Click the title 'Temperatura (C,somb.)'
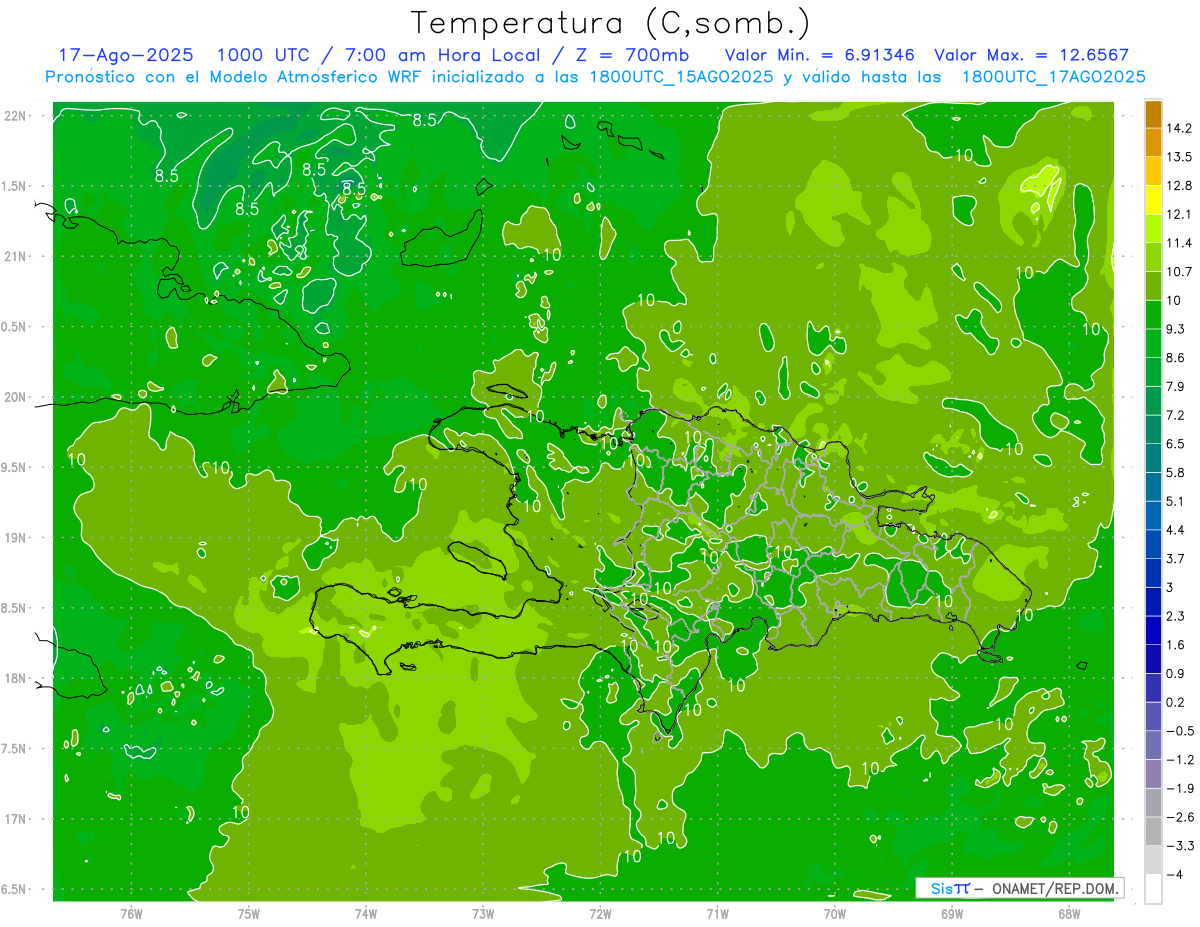Image resolution: width=1200 pixels, height=927 pixels. coord(610,22)
